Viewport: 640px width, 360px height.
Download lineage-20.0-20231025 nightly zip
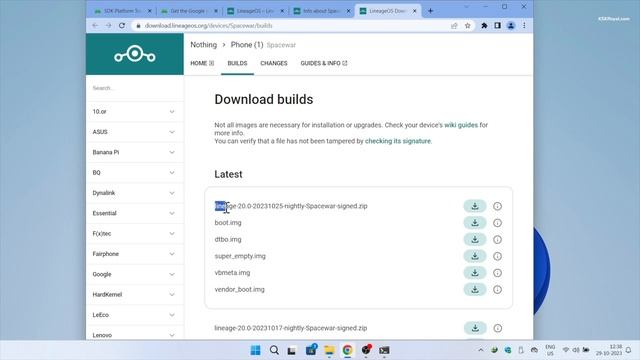475,206
